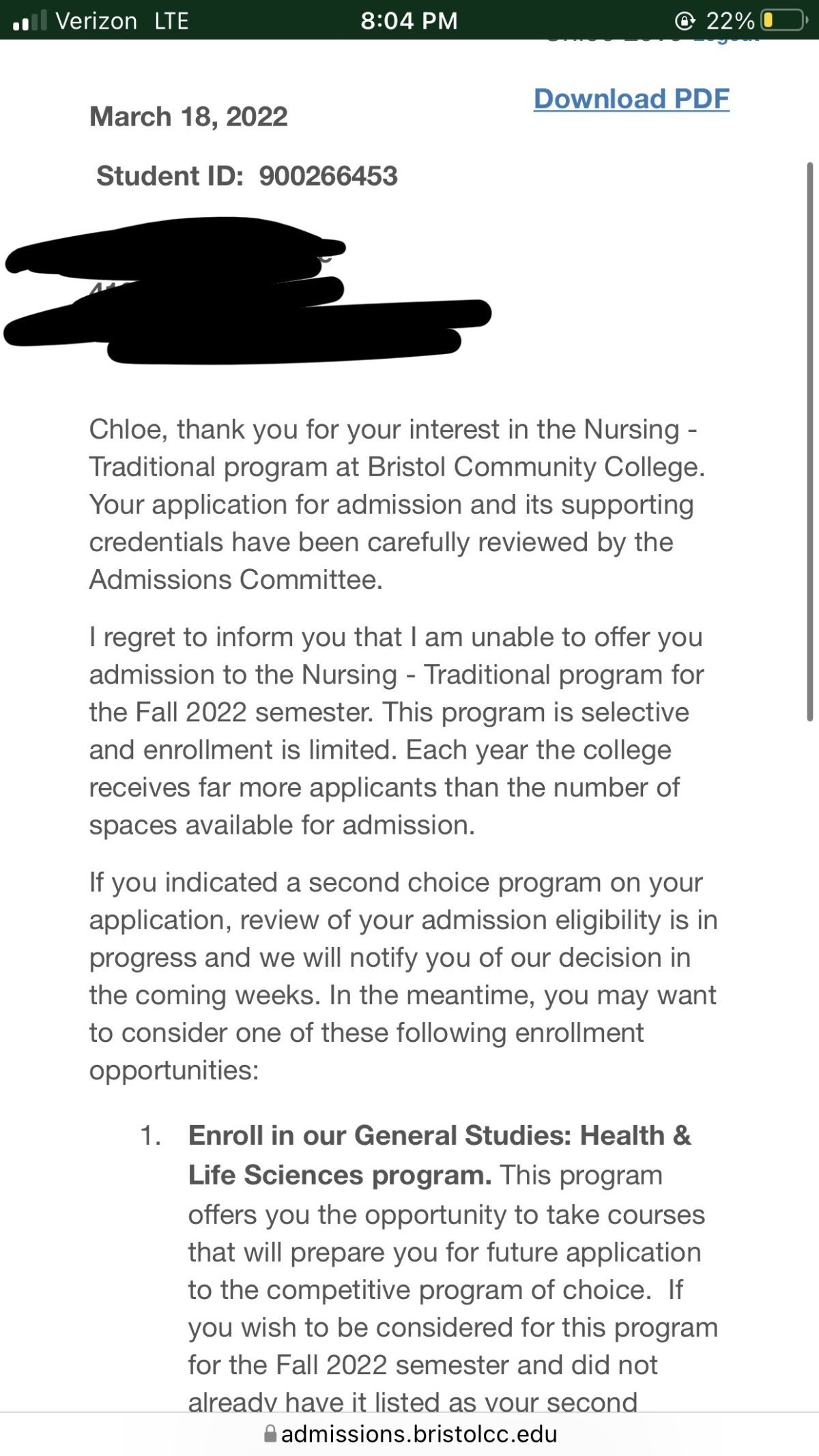Tap the cellular signal strength bars icon
This screenshot has height=1456, width=819.
(x=30, y=20)
